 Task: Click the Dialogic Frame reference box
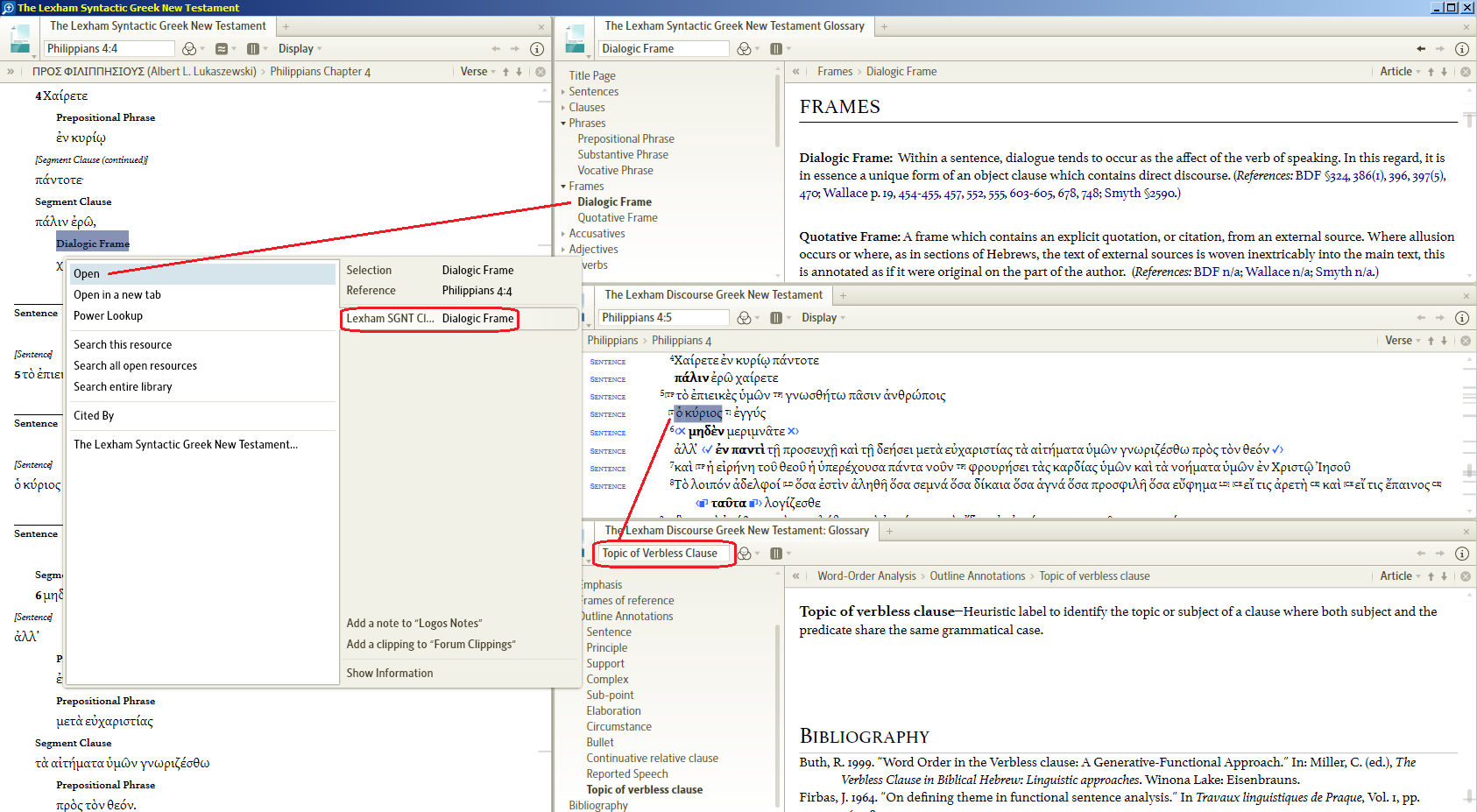click(664, 49)
